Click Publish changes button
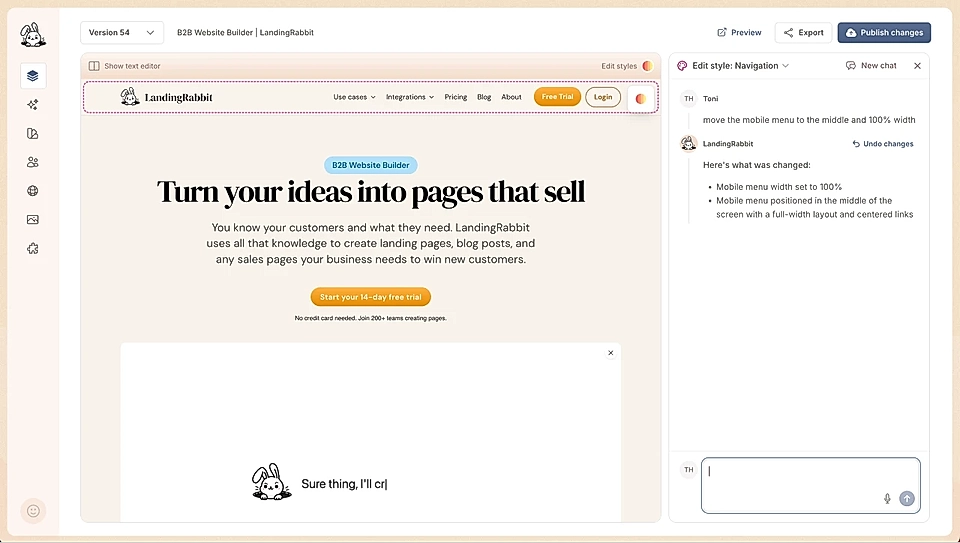Viewport: 960px width, 543px height. tap(884, 32)
